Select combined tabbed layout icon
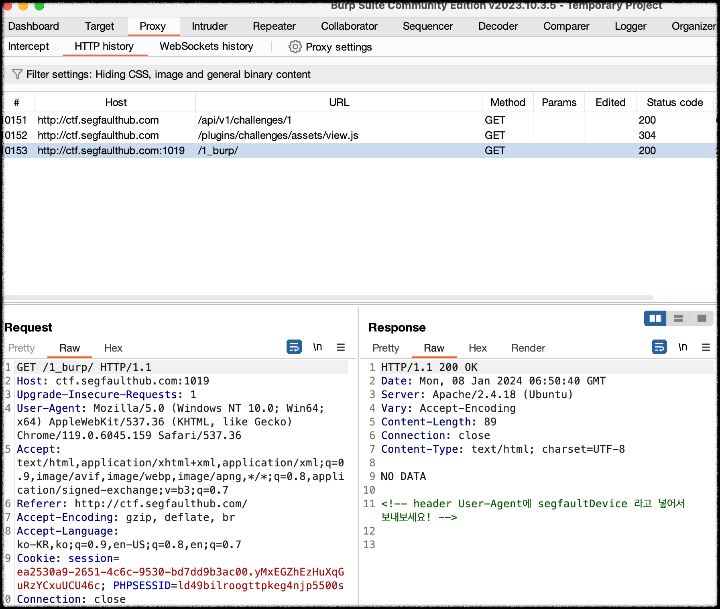 click(702, 318)
